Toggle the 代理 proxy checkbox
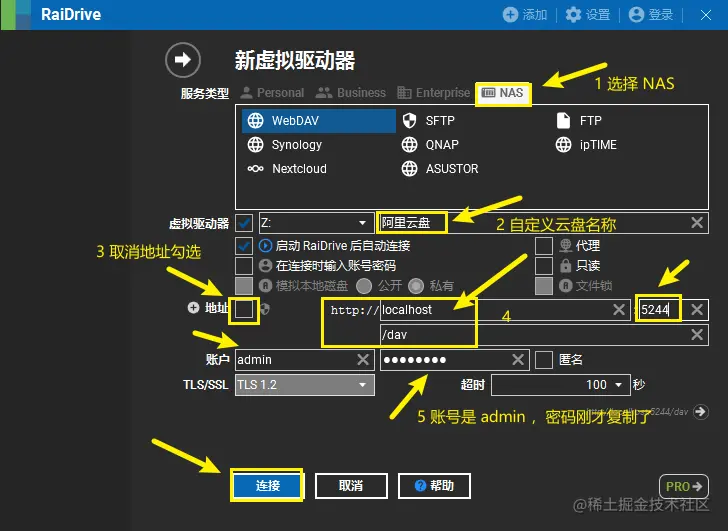 coord(544,246)
